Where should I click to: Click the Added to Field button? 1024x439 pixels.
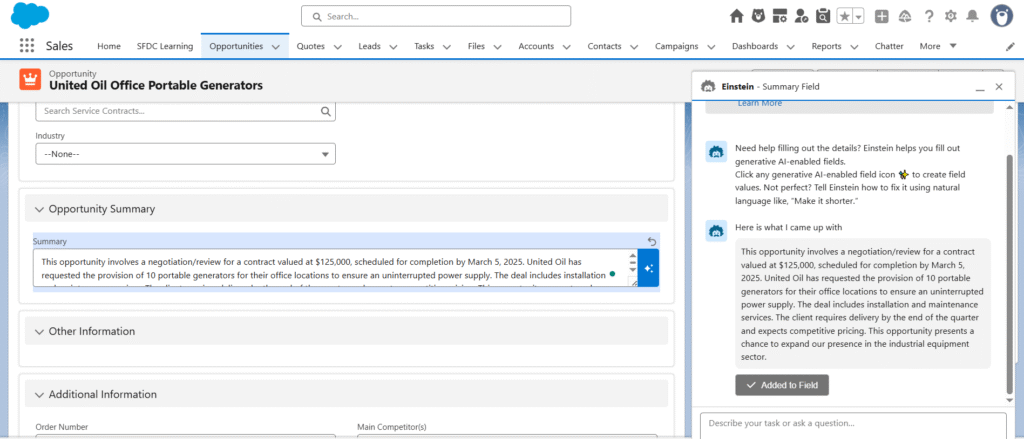coord(782,385)
